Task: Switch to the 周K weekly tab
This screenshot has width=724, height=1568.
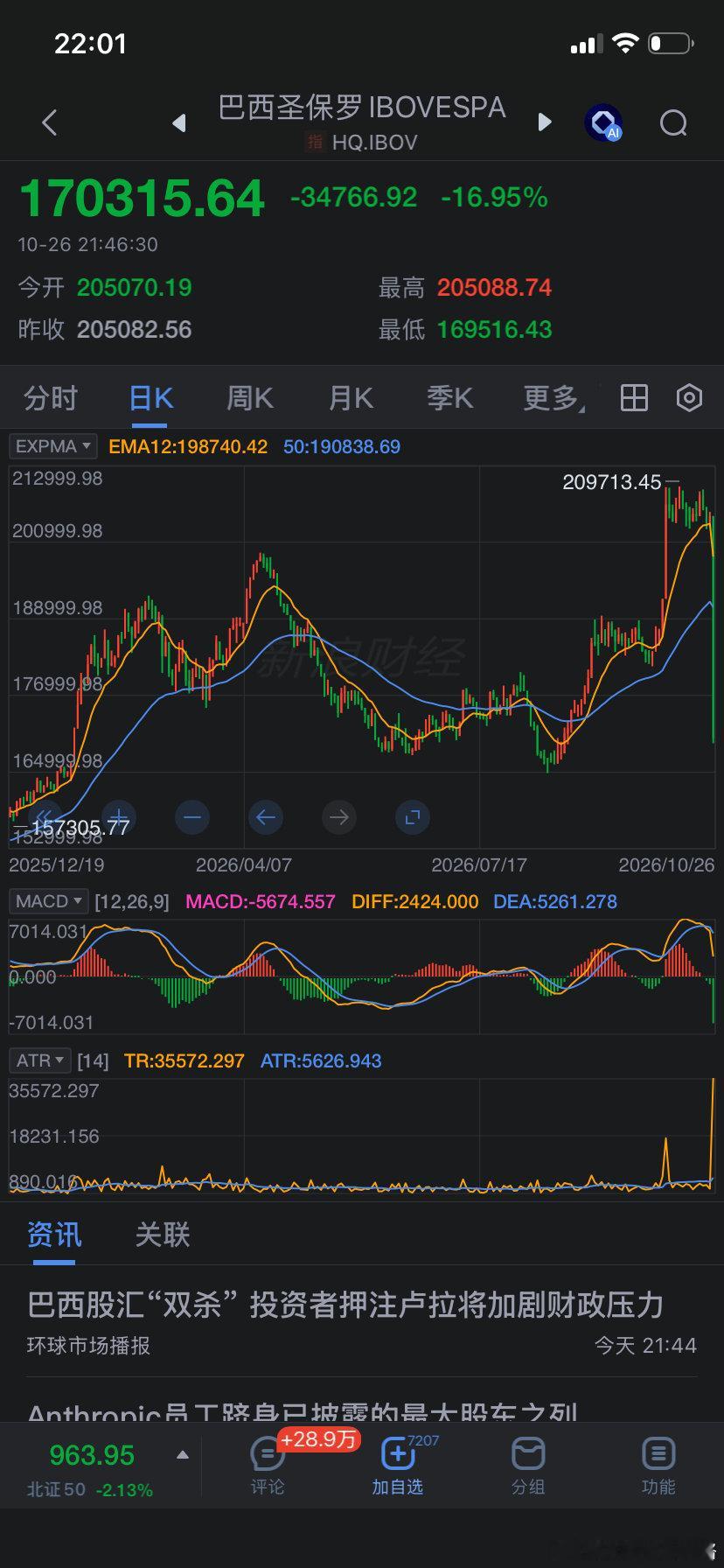Action: (x=250, y=398)
